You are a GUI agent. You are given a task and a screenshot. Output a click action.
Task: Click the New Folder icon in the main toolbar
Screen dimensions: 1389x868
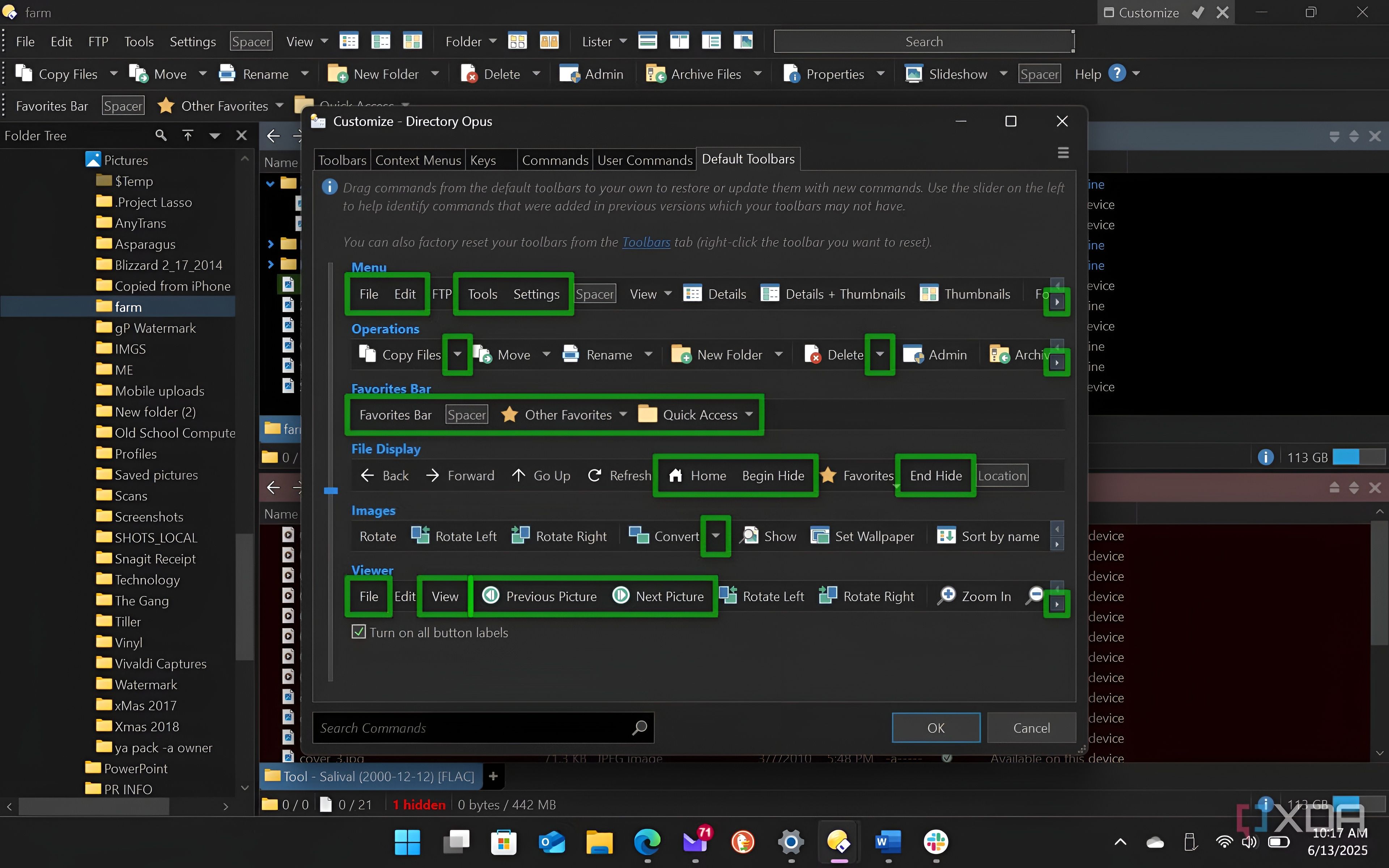pyautogui.click(x=337, y=73)
